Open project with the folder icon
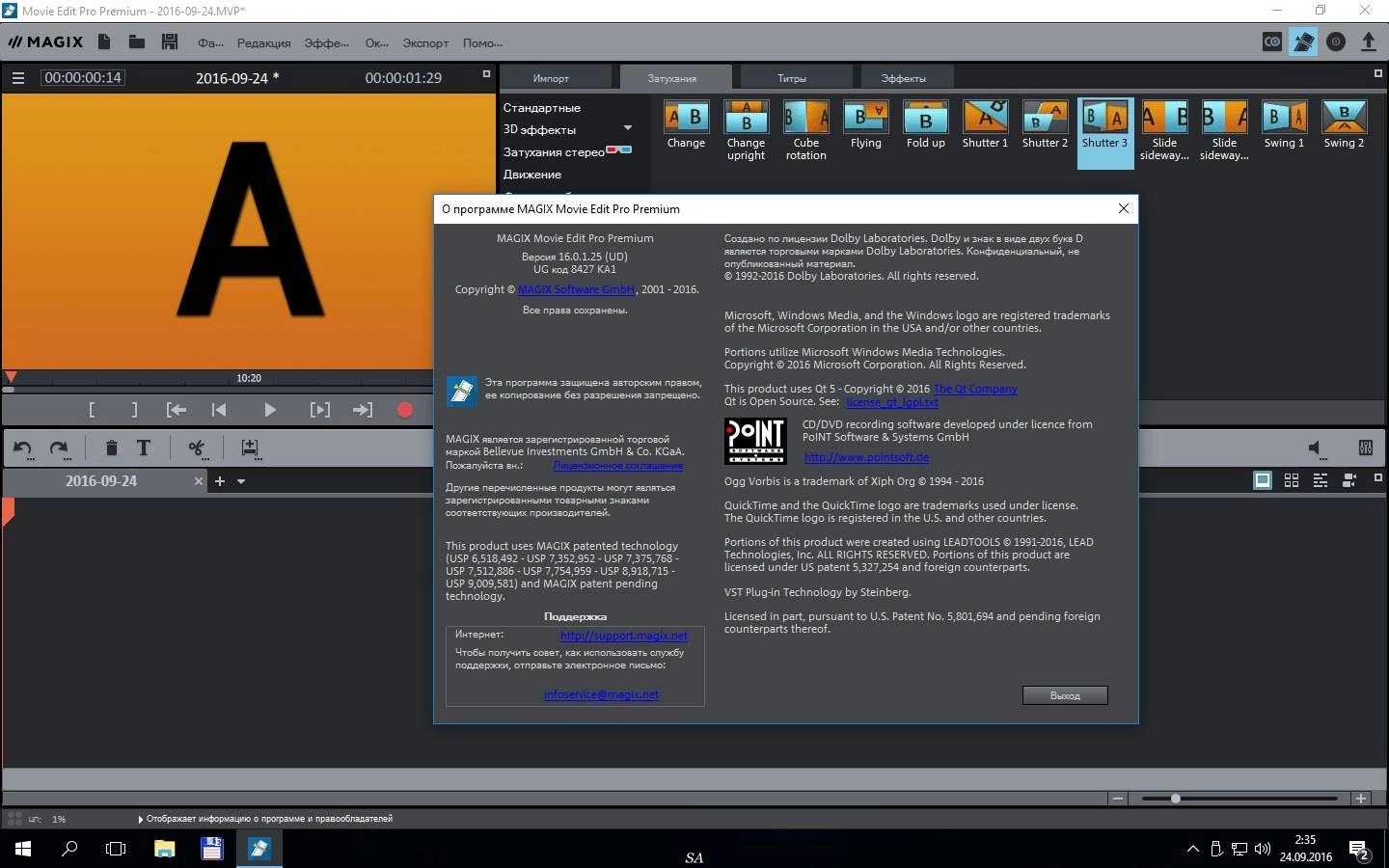This screenshot has height=868, width=1389. [x=137, y=41]
